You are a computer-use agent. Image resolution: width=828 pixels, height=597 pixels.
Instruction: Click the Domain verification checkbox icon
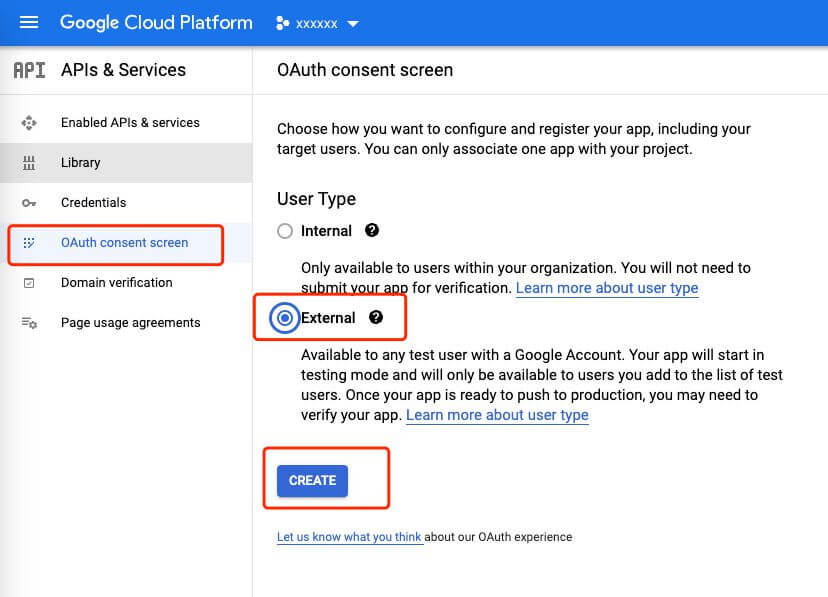coord(29,283)
